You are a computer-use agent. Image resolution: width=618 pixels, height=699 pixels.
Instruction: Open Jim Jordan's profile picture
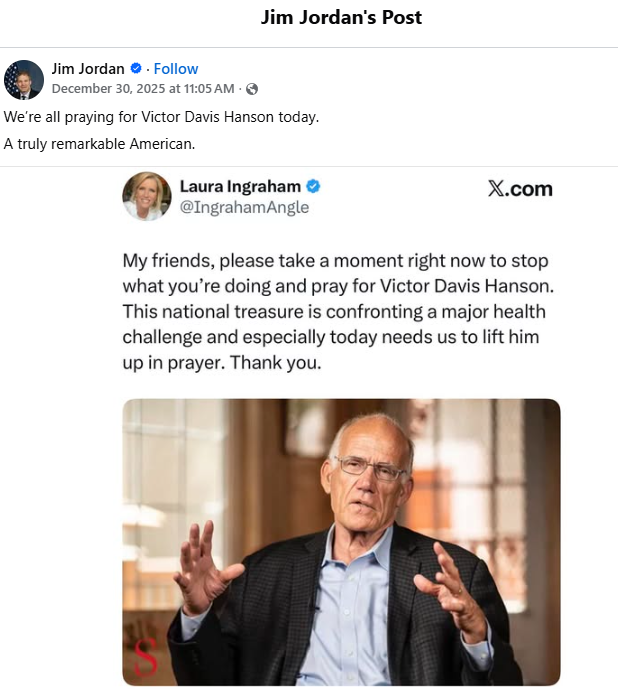click(x=24, y=79)
